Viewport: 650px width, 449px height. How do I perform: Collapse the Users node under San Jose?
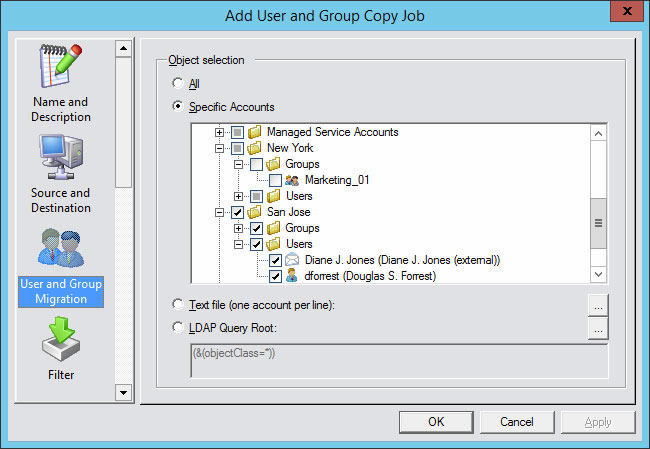pos(238,244)
